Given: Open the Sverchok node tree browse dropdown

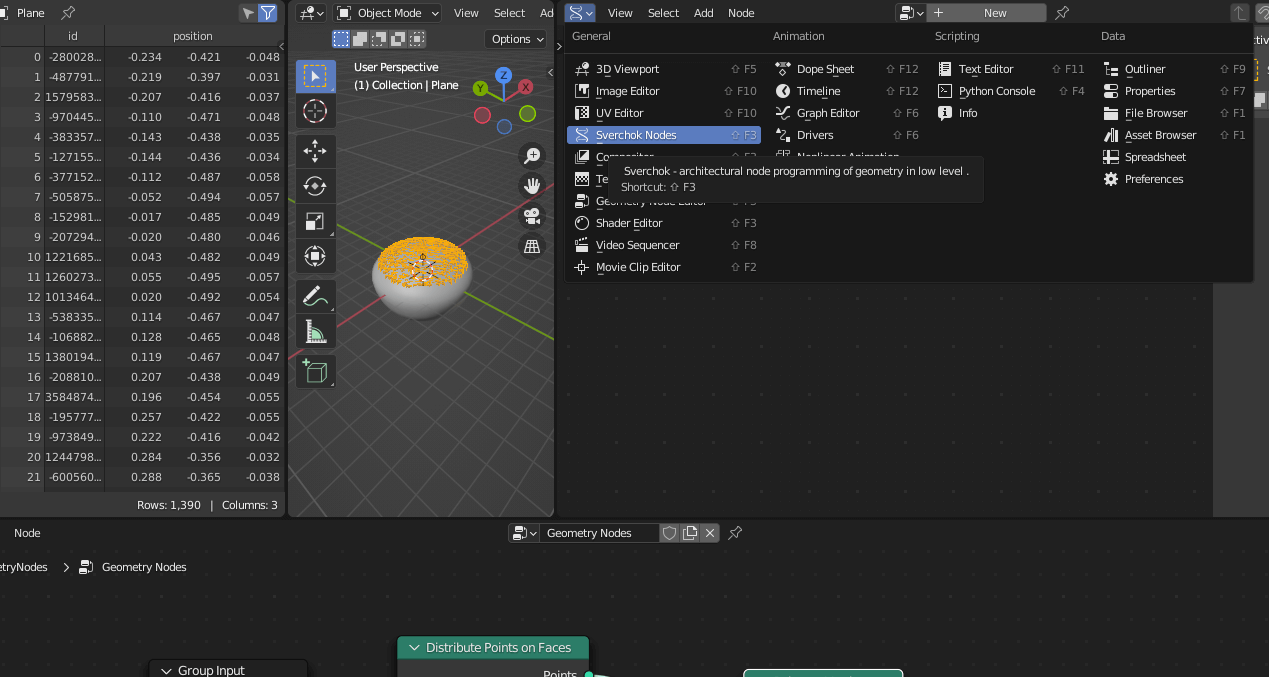Looking at the screenshot, I should pyautogui.click(x=910, y=13).
